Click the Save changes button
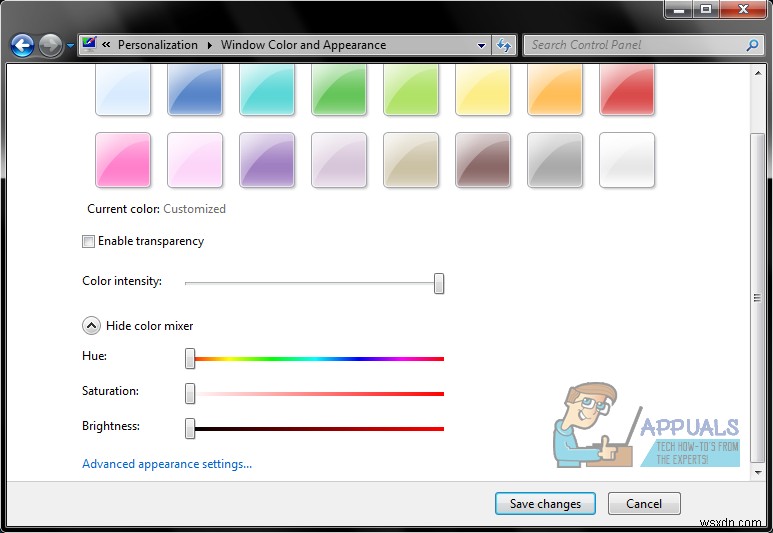773x533 pixels. [x=545, y=503]
